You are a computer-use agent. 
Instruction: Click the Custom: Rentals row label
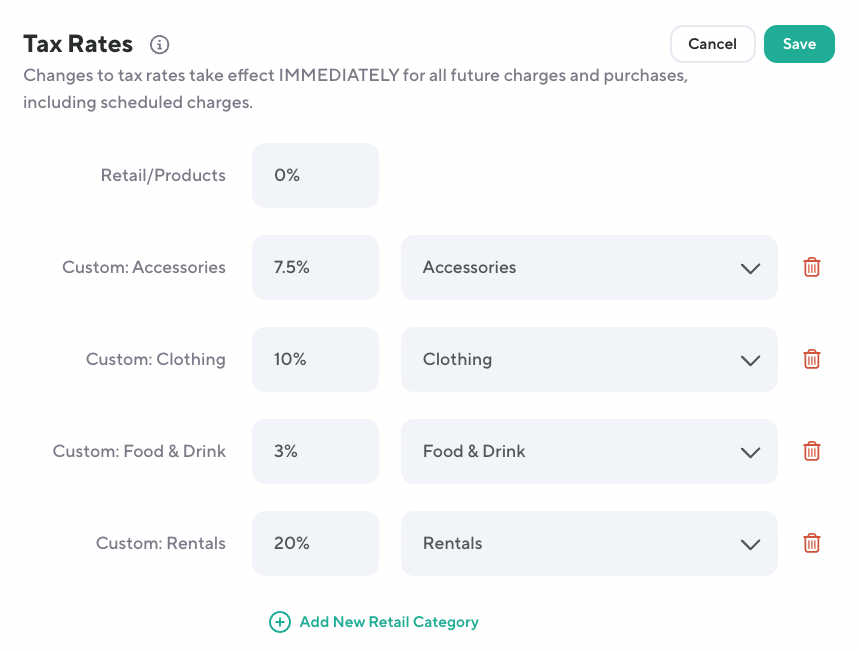click(x=161, y=543)
